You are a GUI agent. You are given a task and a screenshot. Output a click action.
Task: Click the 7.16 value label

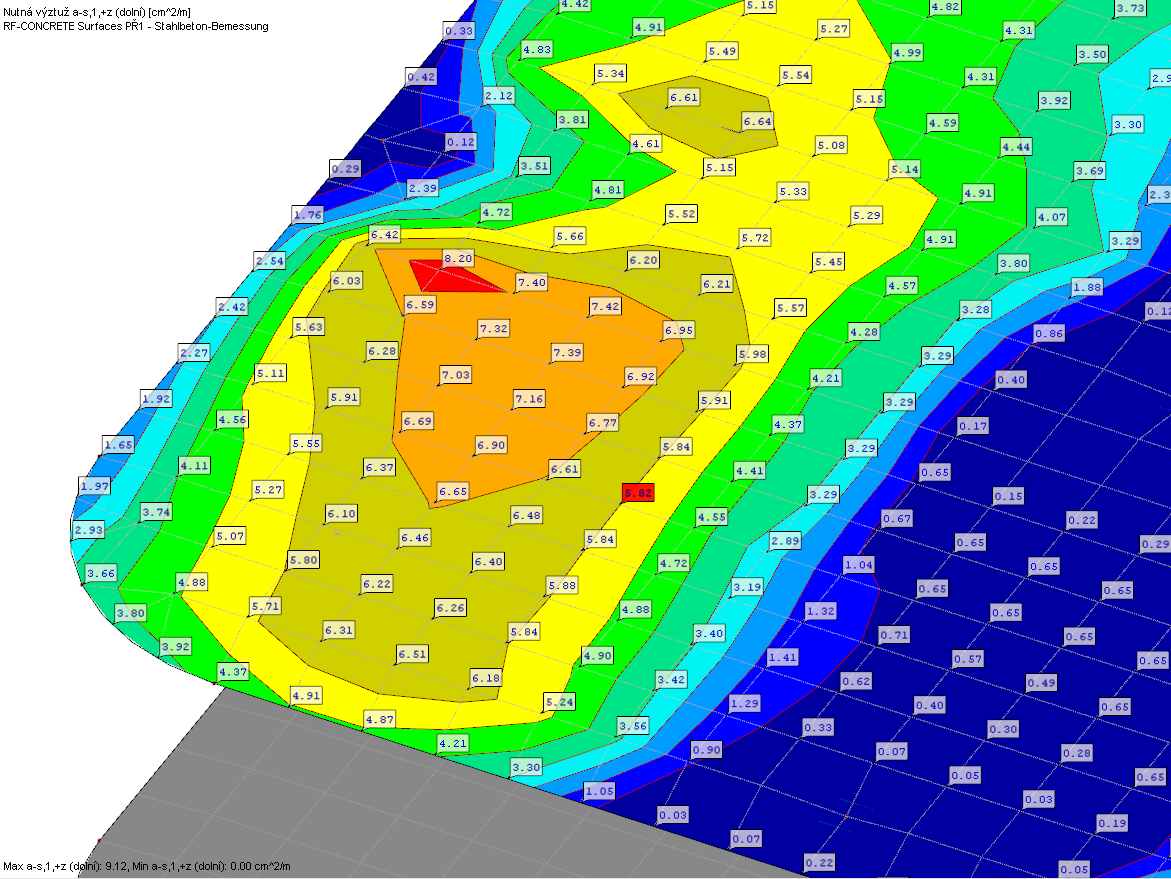pyautogui.click(x=529, y=399)
